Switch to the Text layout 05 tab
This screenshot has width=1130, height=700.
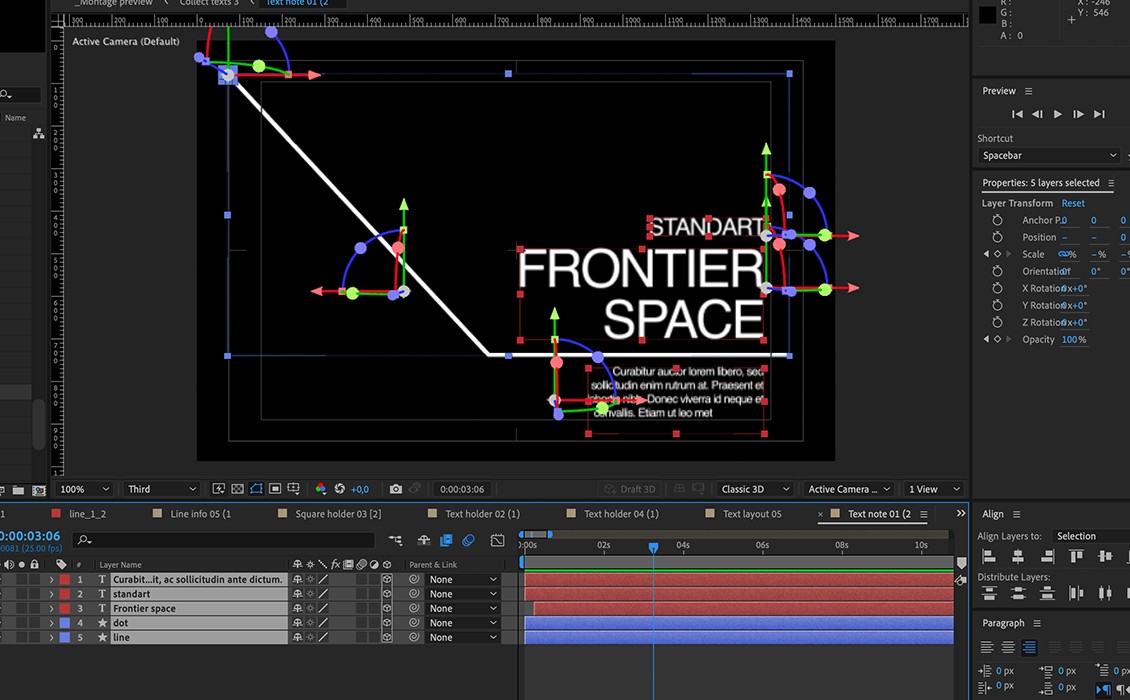[x=752, y=514]
